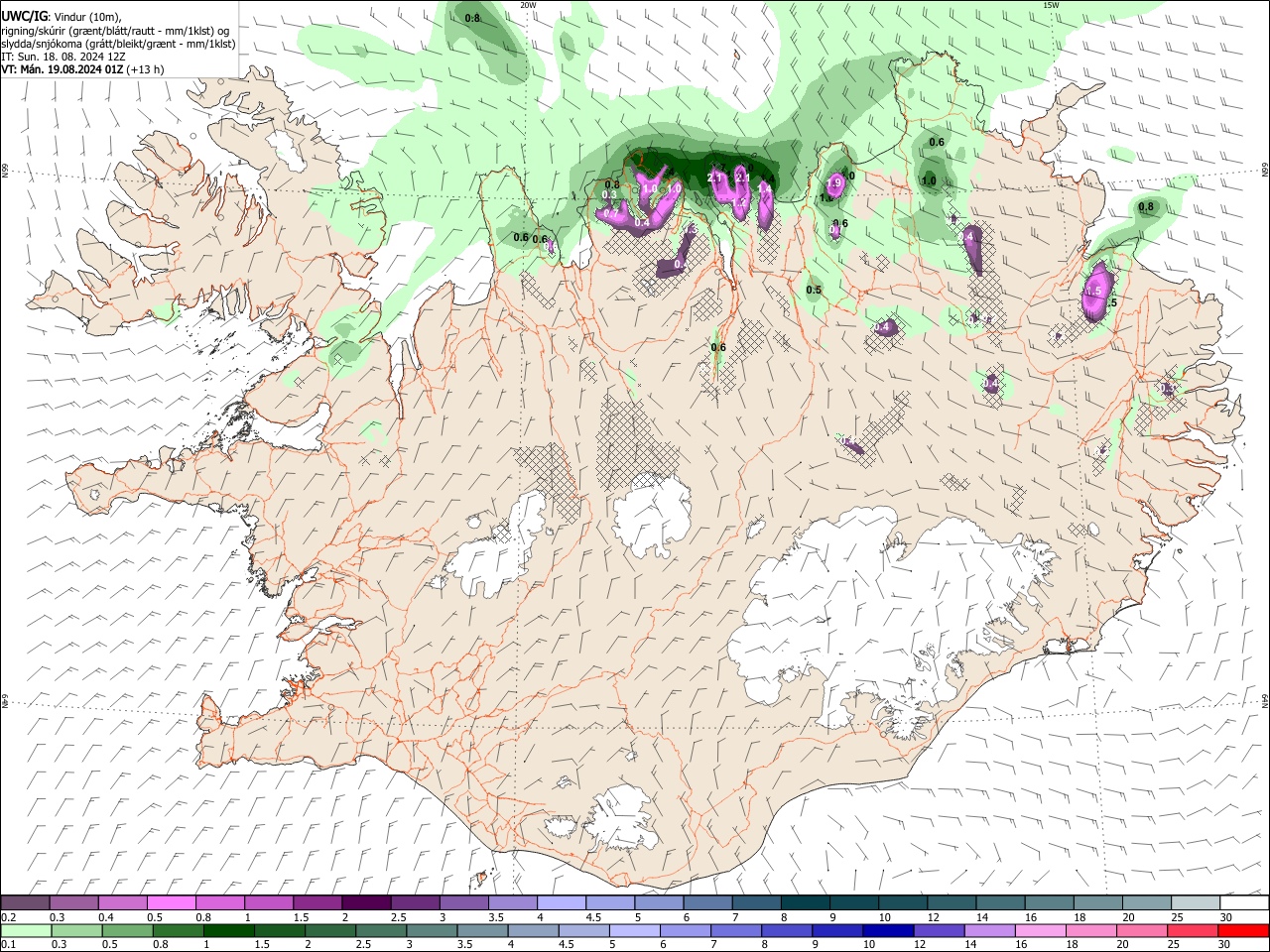Select the medium green 0.8 rain legend swatch
The height and width of the screenshot is (952, 1270).
tap(178, 930)
